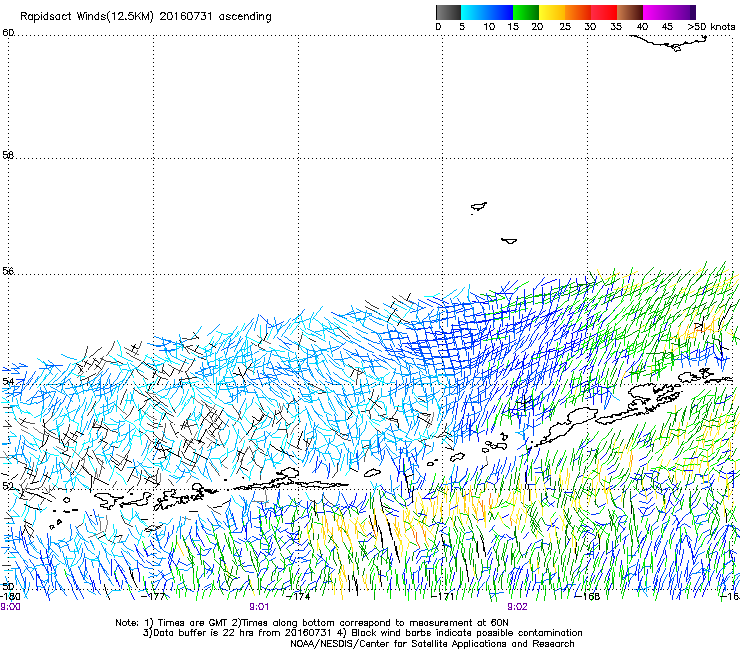
Task: Click the '25' legend scale label
Action: point(565,26)
